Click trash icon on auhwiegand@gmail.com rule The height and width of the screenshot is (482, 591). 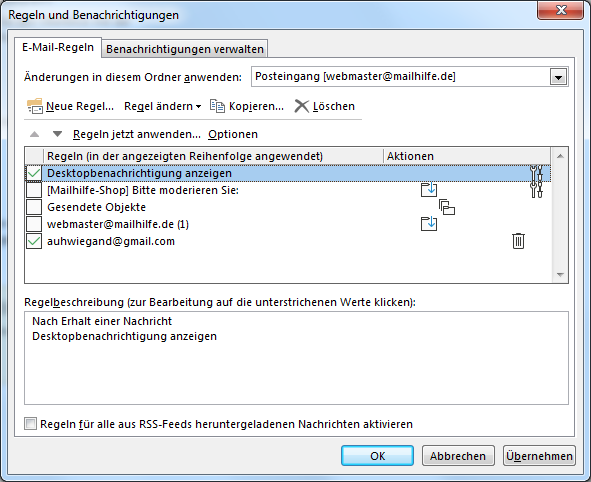tap(518, 241)
